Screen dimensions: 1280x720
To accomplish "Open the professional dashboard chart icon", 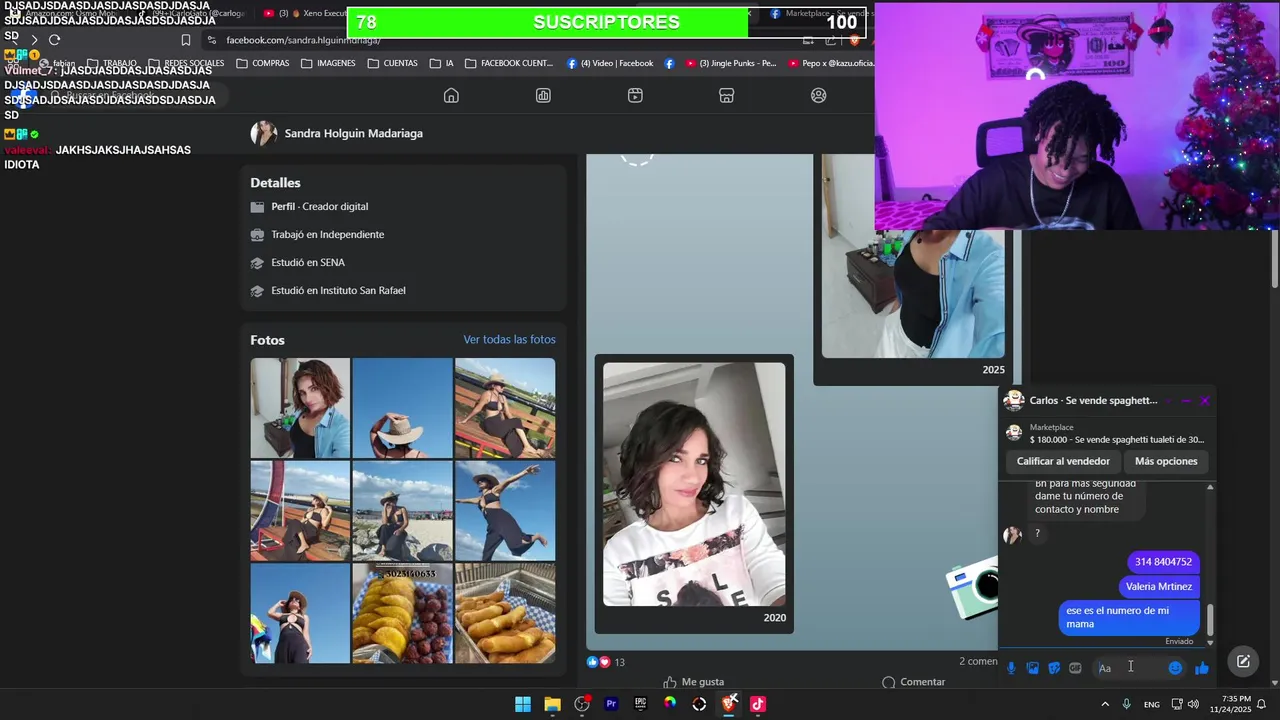I will [x=543, y=95].
